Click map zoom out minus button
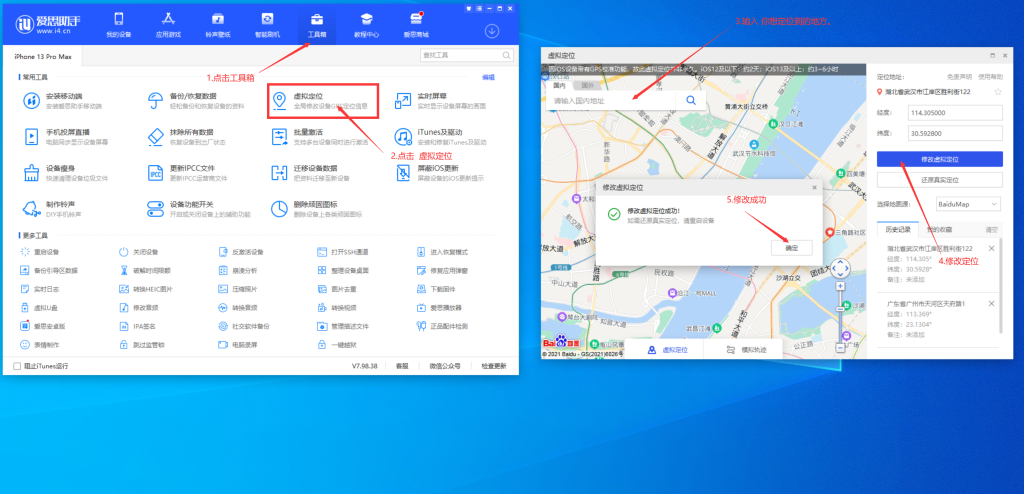The height and width of the screenshot is (494, 1024). pyautogui.click(x=840, y=348)
